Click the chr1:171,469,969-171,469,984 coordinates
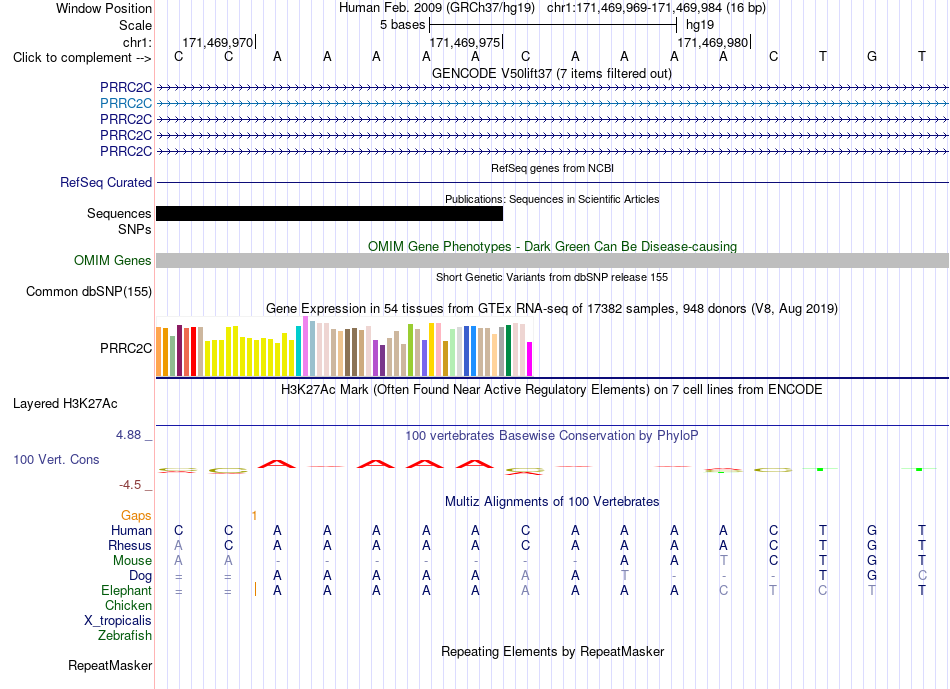Image resolution: width=950 pixels, height=689 pixels. (634, 8)
